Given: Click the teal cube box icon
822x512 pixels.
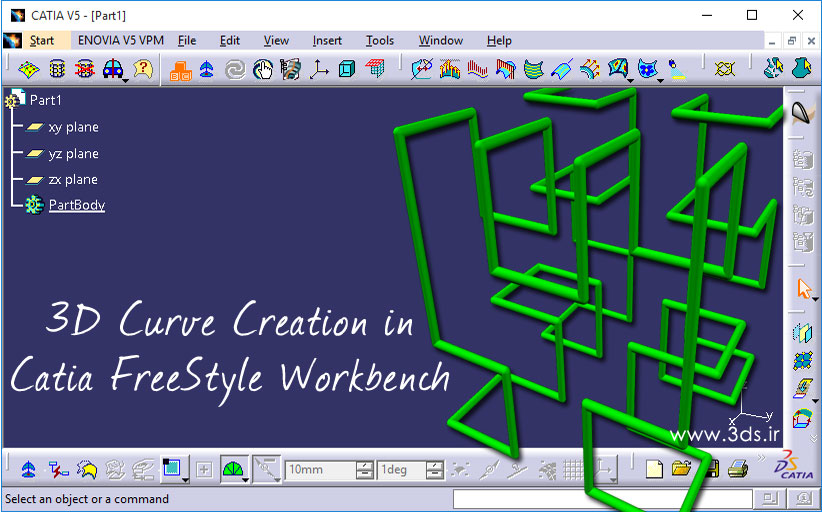Looking at the screenshot, I should click(347, 69).
